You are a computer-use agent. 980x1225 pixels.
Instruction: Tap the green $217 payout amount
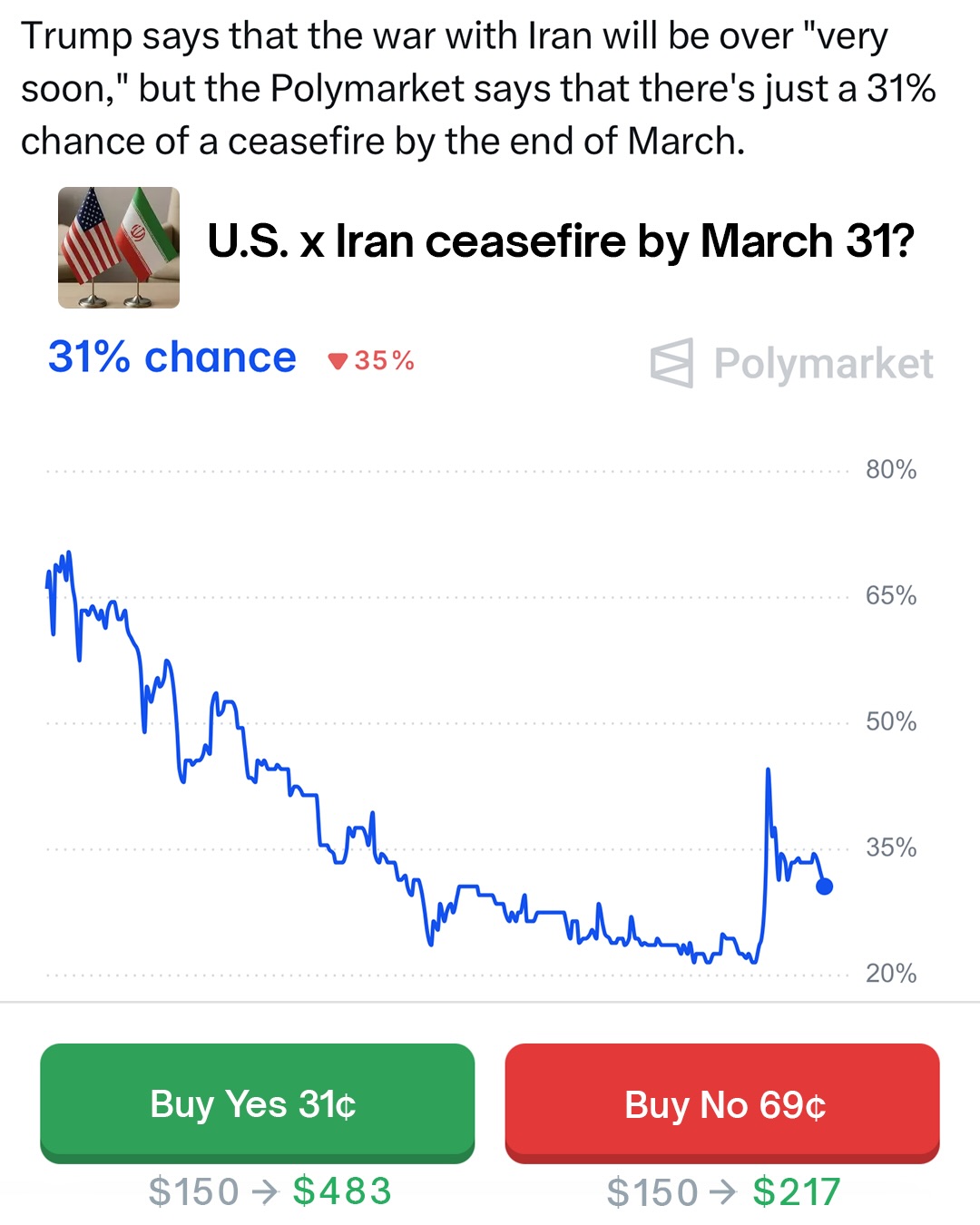pos(797,1191)
